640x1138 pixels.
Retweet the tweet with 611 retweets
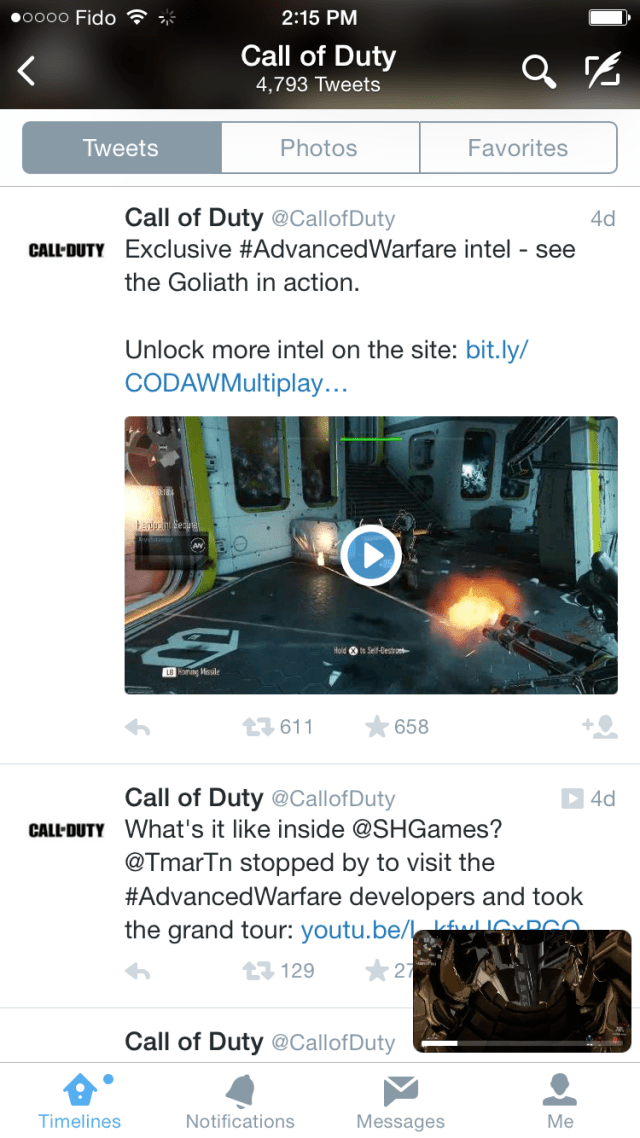coord(258,726)
